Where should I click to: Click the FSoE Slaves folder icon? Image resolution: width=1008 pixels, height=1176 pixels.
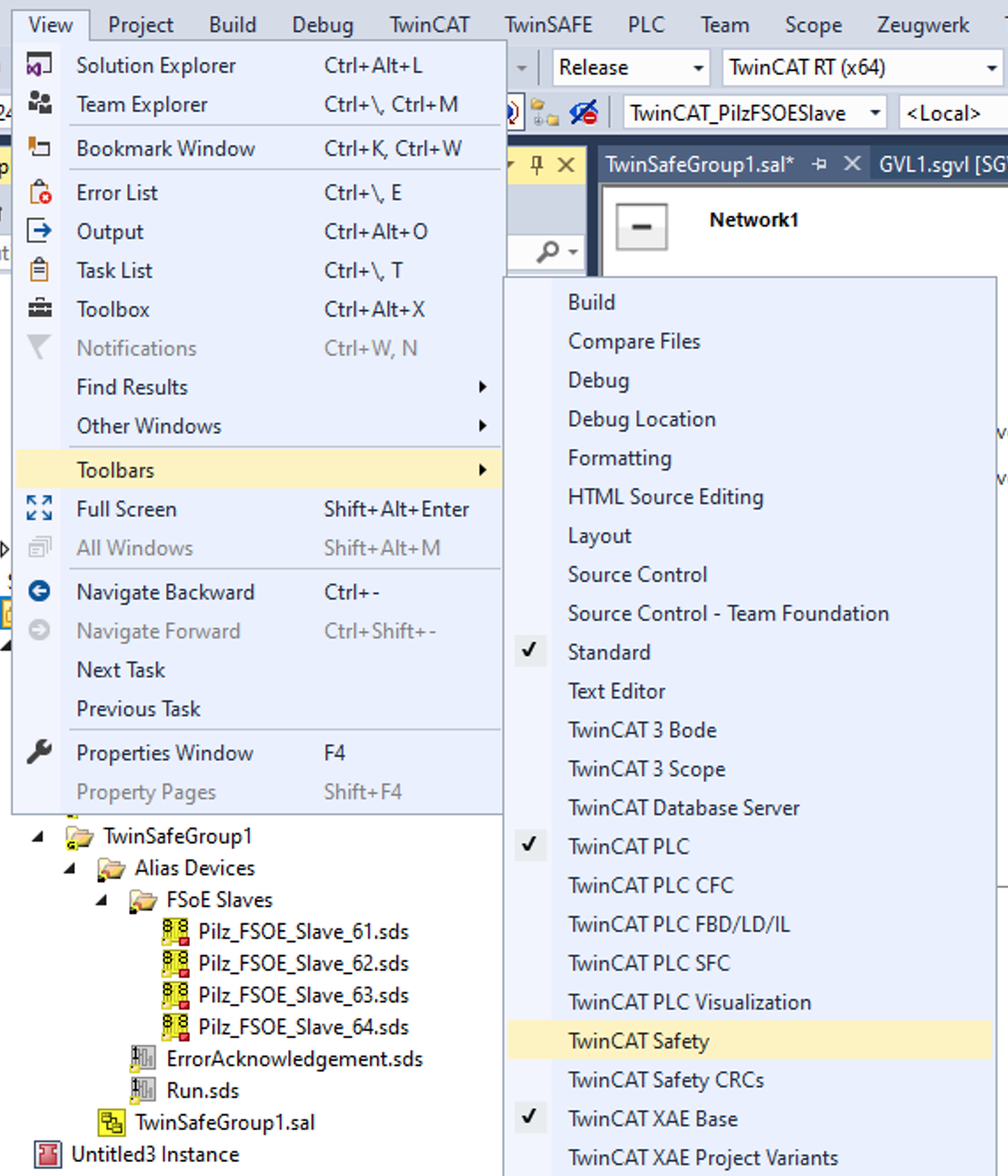(143, 900)
